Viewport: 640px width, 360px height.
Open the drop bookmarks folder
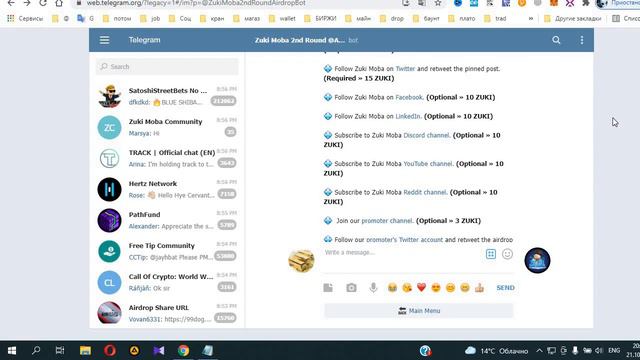[392, 19]
